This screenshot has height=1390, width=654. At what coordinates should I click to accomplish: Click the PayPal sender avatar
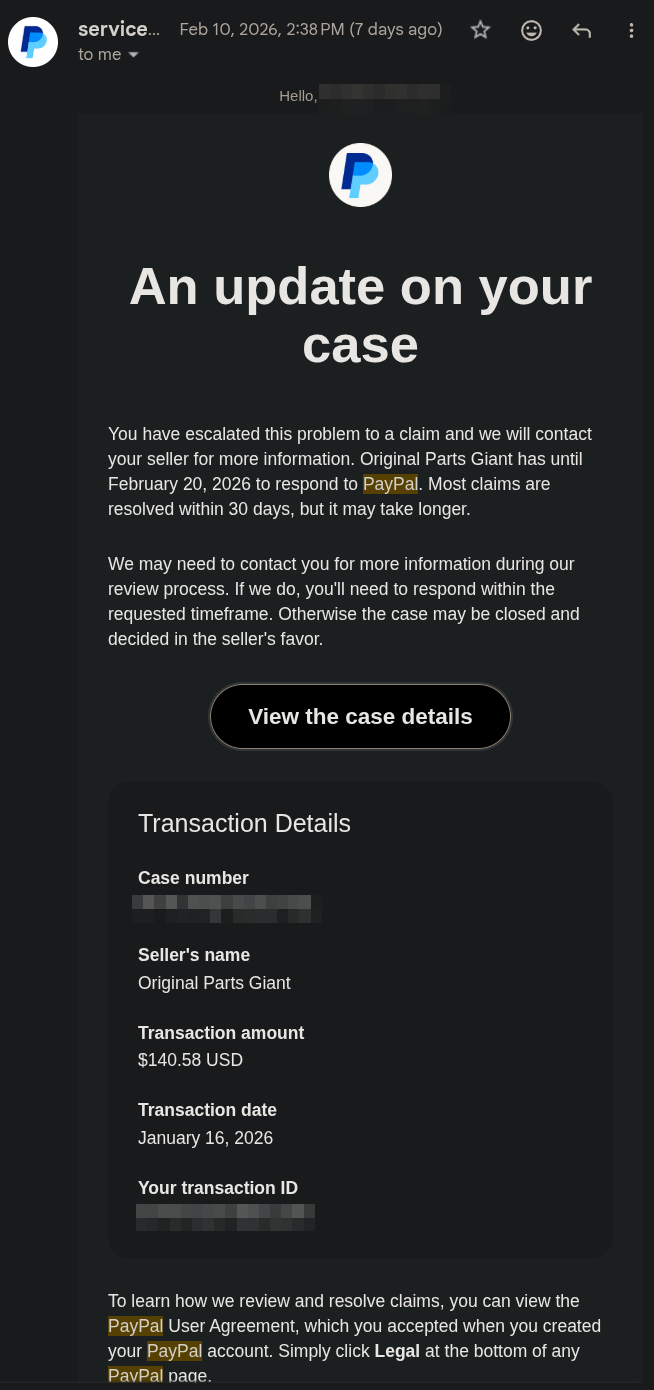pyautogui.click(x=33, y=42)
